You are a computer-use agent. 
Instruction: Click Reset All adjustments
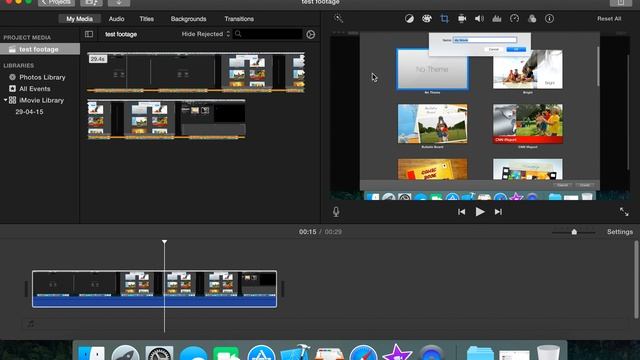coord(609,19)
